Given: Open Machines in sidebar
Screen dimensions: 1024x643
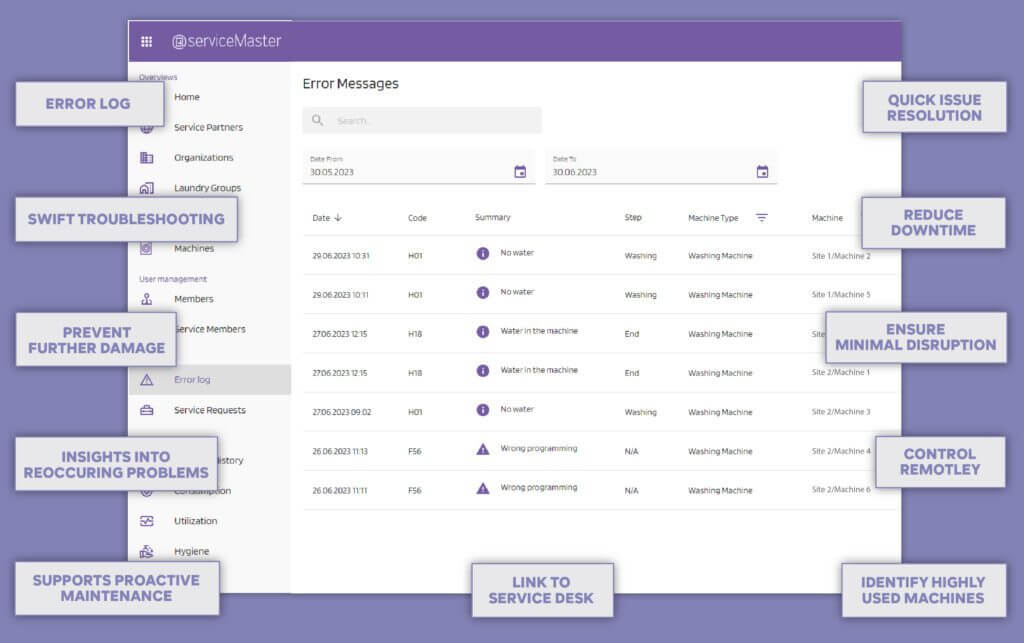Looking at the screenshot, I should coord(194,248).
